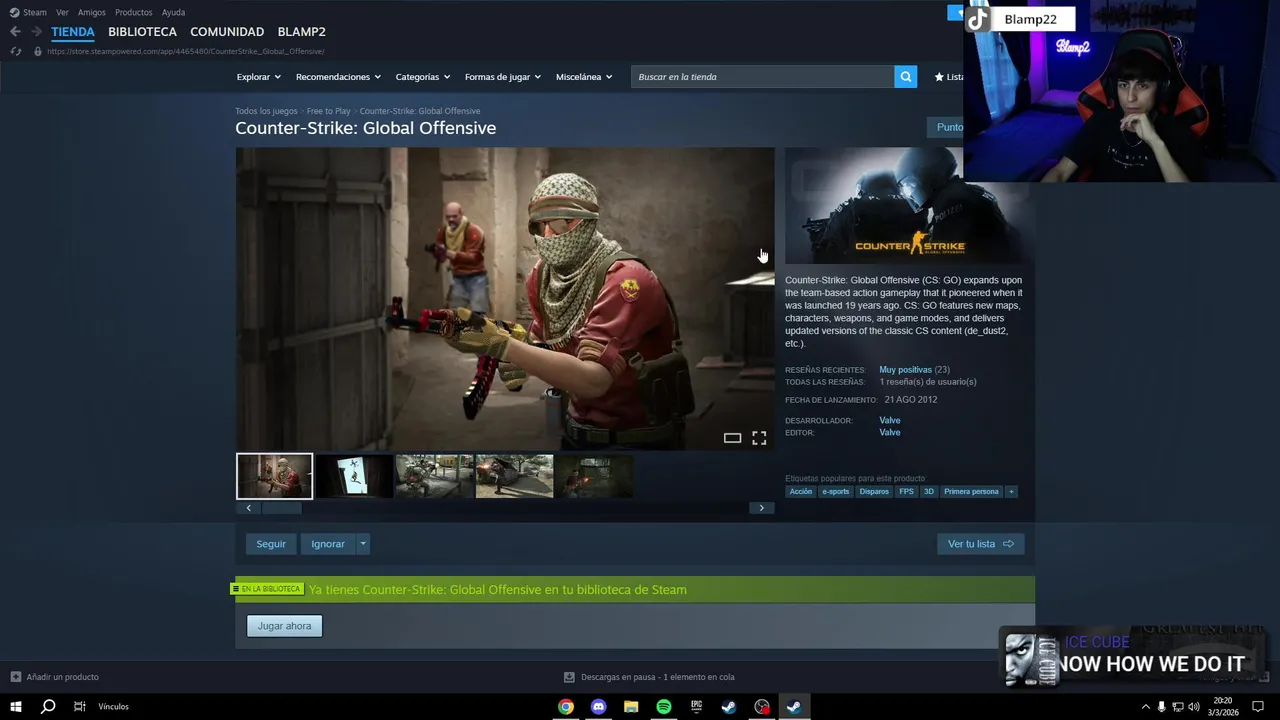
Task: Open the volume speaker tray icon
Action: coord(1194,707)
